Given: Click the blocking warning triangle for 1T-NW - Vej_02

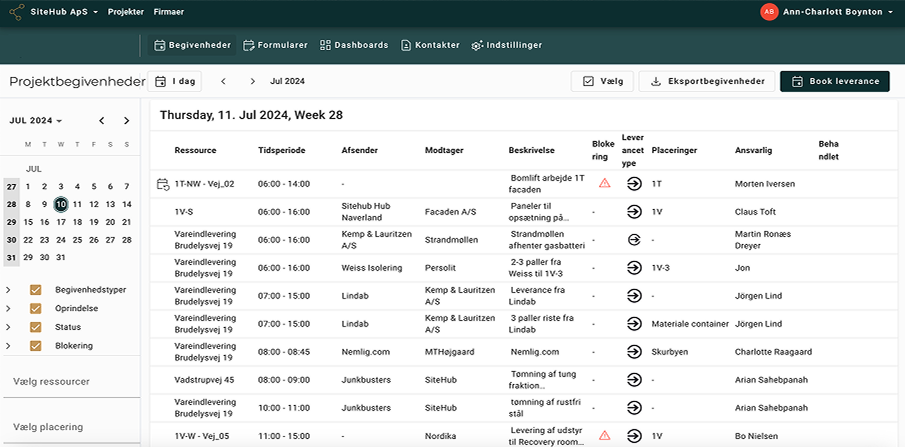Looking at the screenshot, I should tap(604, 183).
